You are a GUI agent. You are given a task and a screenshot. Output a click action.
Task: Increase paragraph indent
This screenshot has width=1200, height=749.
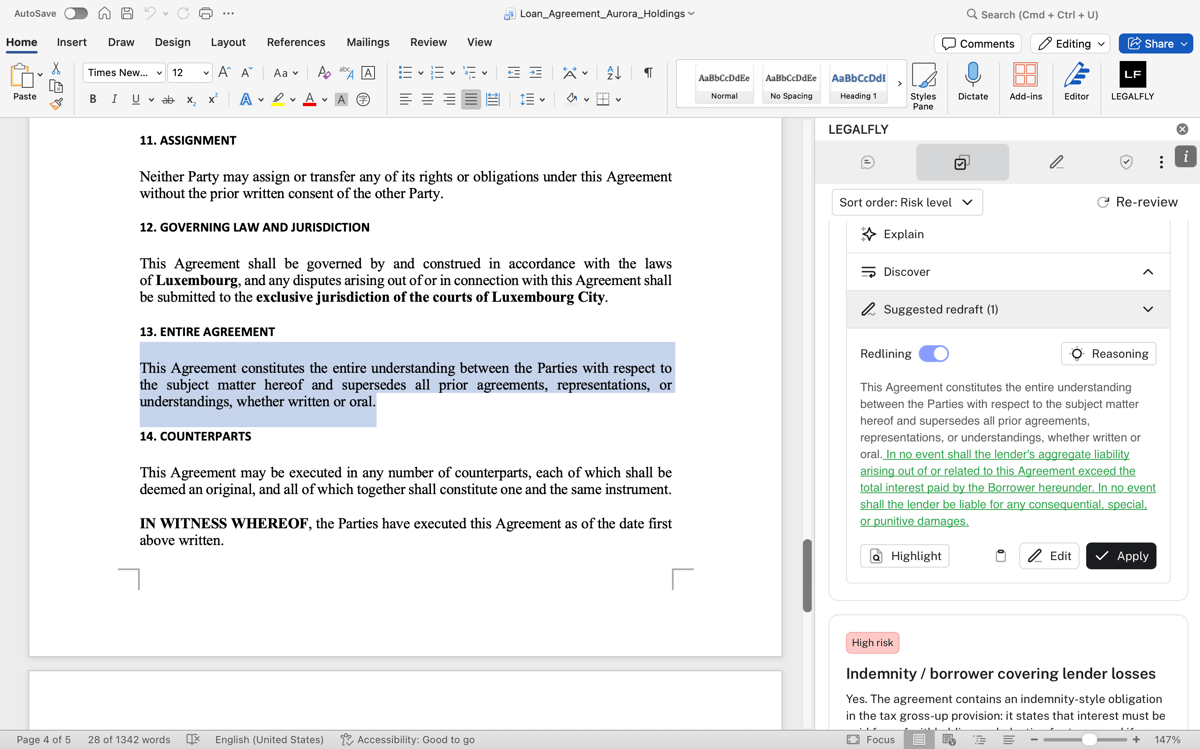point(535,72)
